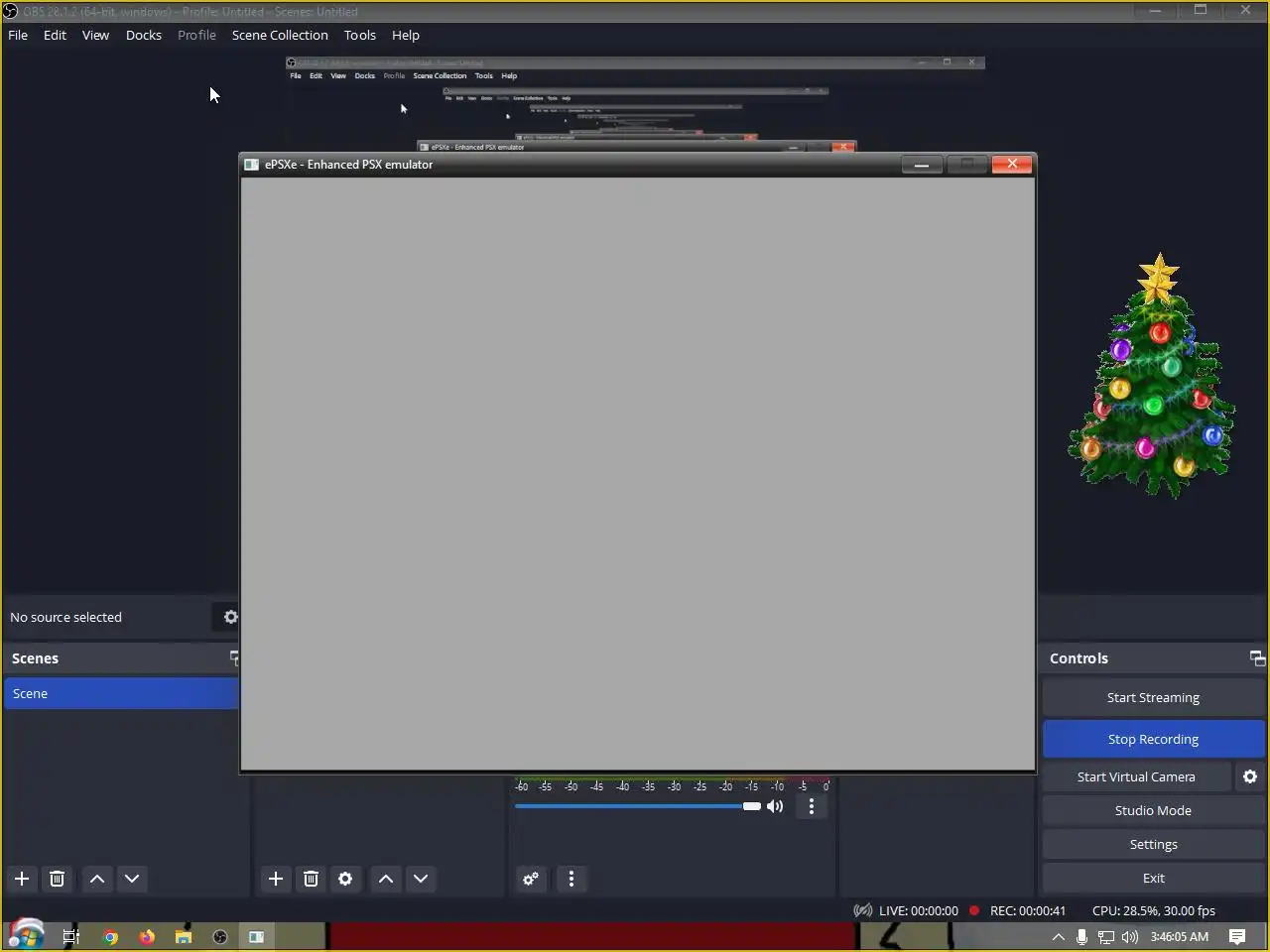Screen dimensions: 1270x952
Task: Open Google Chrome from the taskbar
Action: point(110,936)
